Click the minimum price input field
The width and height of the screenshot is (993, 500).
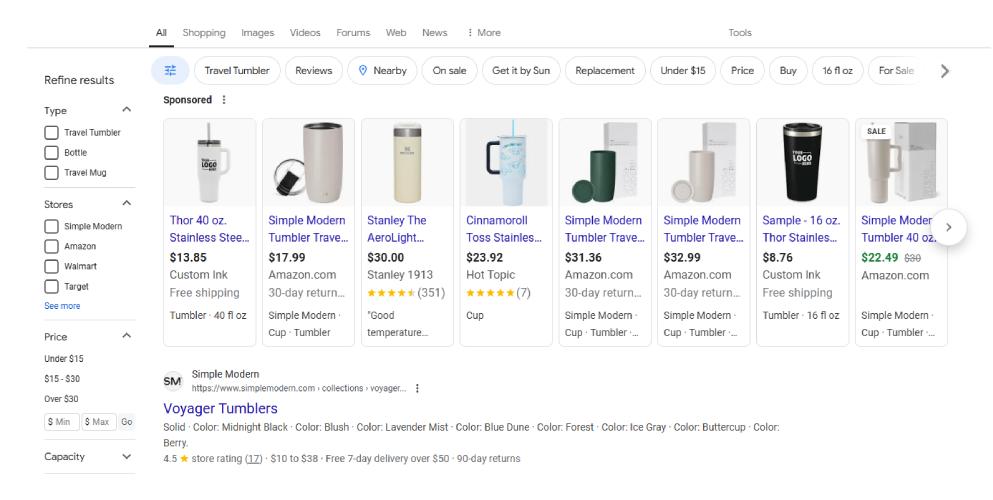(60, 422)
